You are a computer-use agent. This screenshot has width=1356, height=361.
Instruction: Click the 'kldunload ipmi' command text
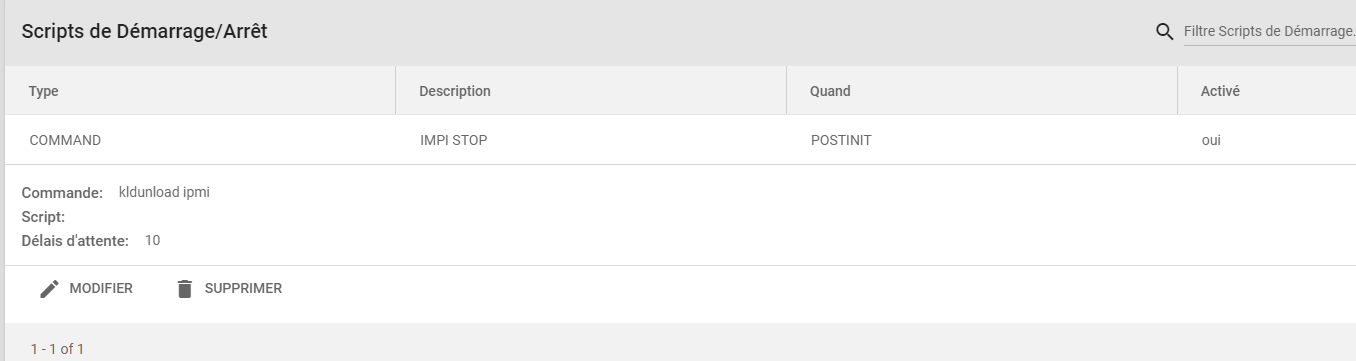point(157,192)
